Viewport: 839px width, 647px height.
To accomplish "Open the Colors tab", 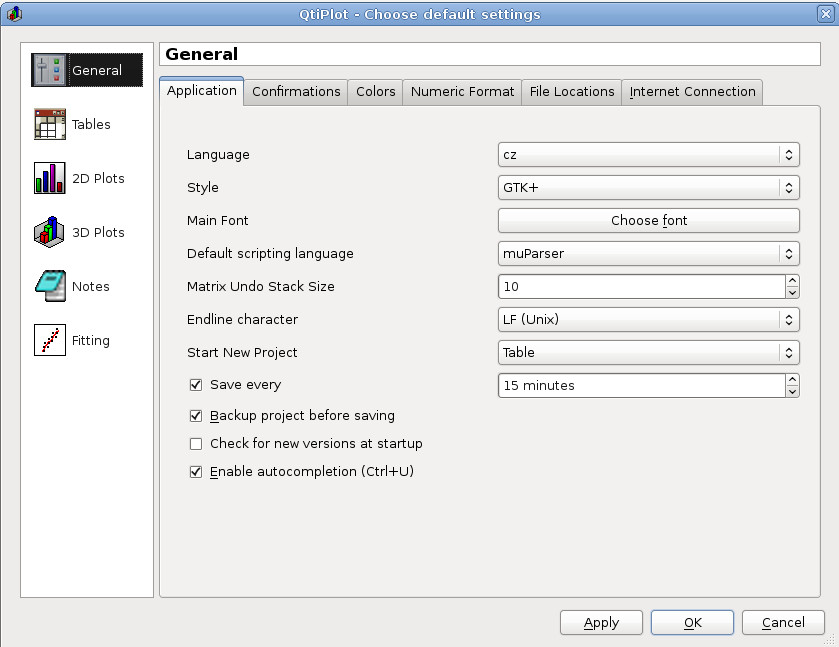I will [376, 92].
